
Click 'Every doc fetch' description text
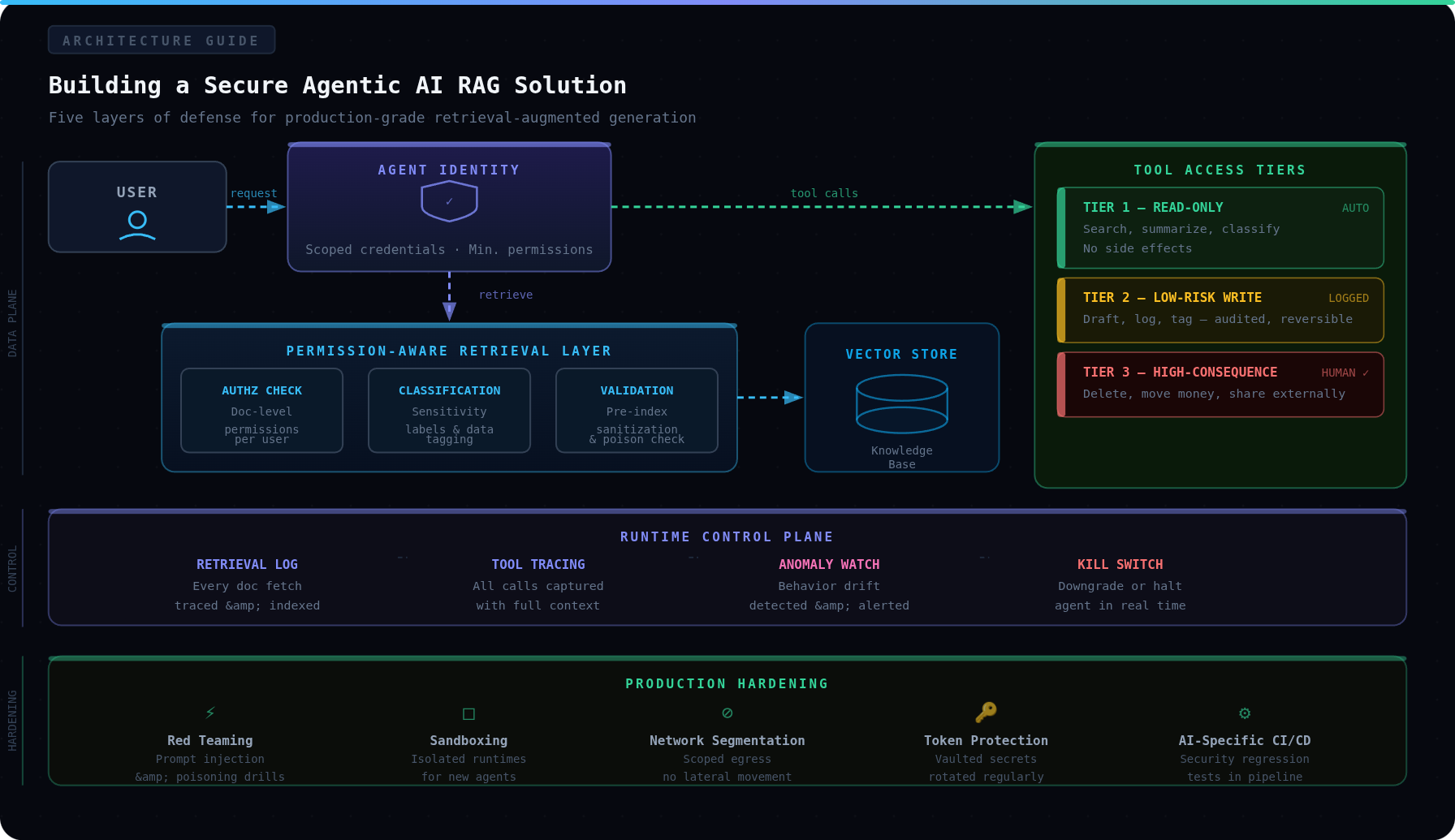[x=247, y=587]
